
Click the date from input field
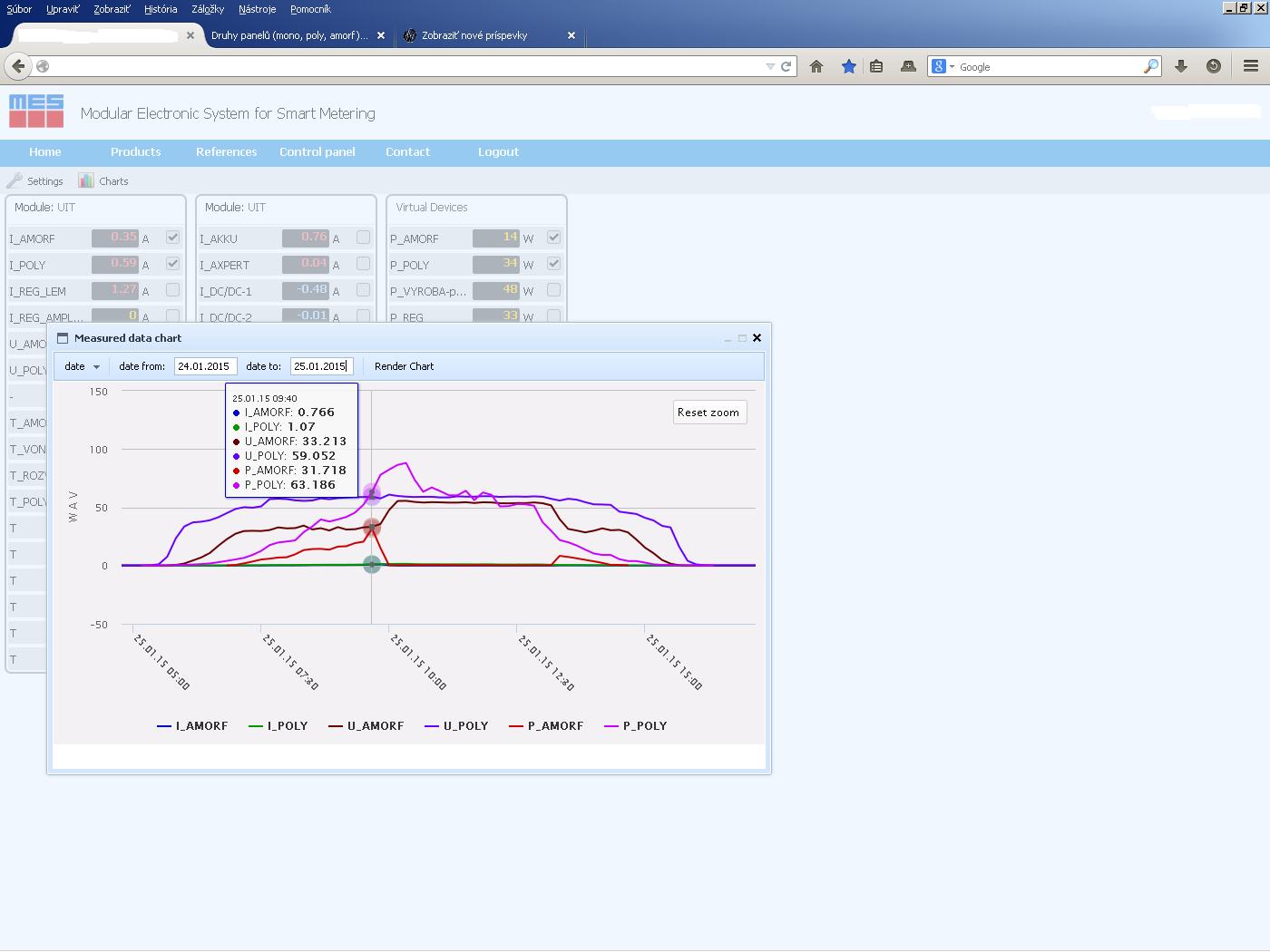[x=205, y=366]
